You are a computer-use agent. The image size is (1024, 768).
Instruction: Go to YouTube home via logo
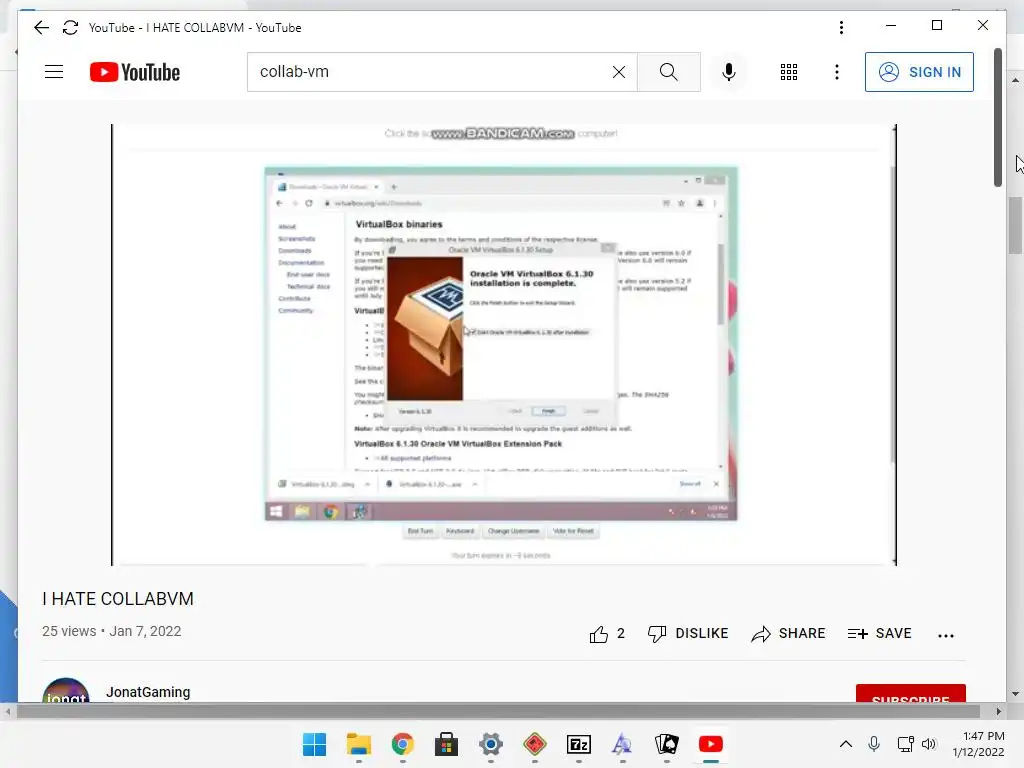point(135,72)
